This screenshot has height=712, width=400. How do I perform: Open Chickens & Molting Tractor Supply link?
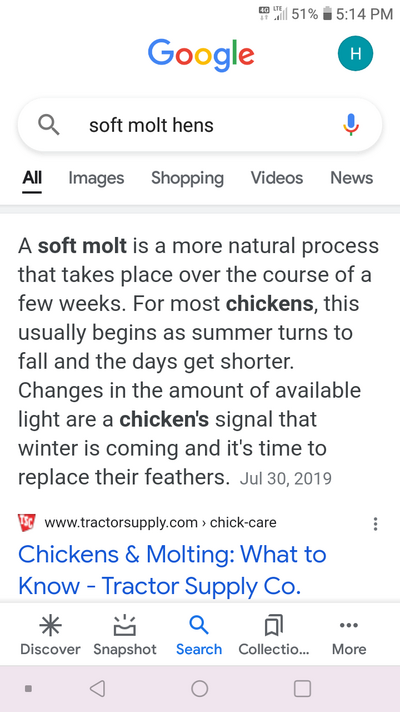(x=172, y=570)
